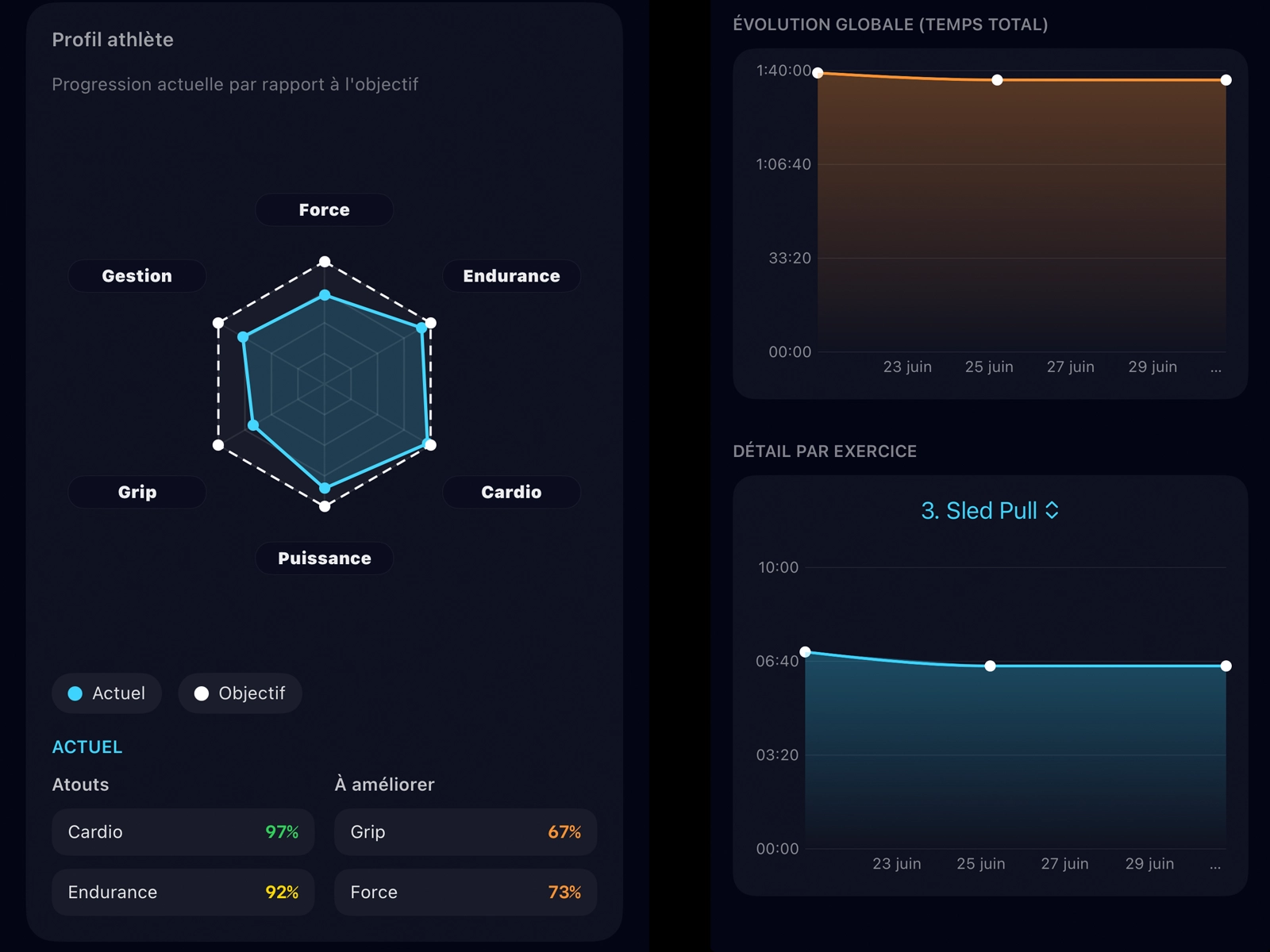Open the Grip 67% improvement card
Viewport: 1270px width, 952px height.
coord(466,832)
